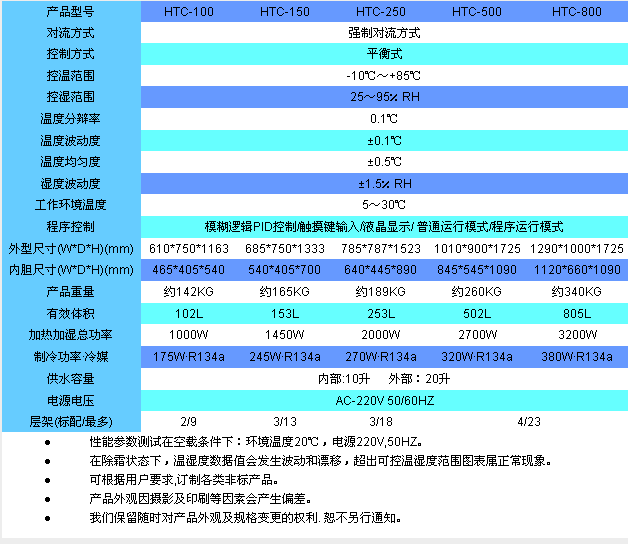This screenshot has height=544, width=628.
Task: Click the 供水容量 row label
Action: click(70, 379)
